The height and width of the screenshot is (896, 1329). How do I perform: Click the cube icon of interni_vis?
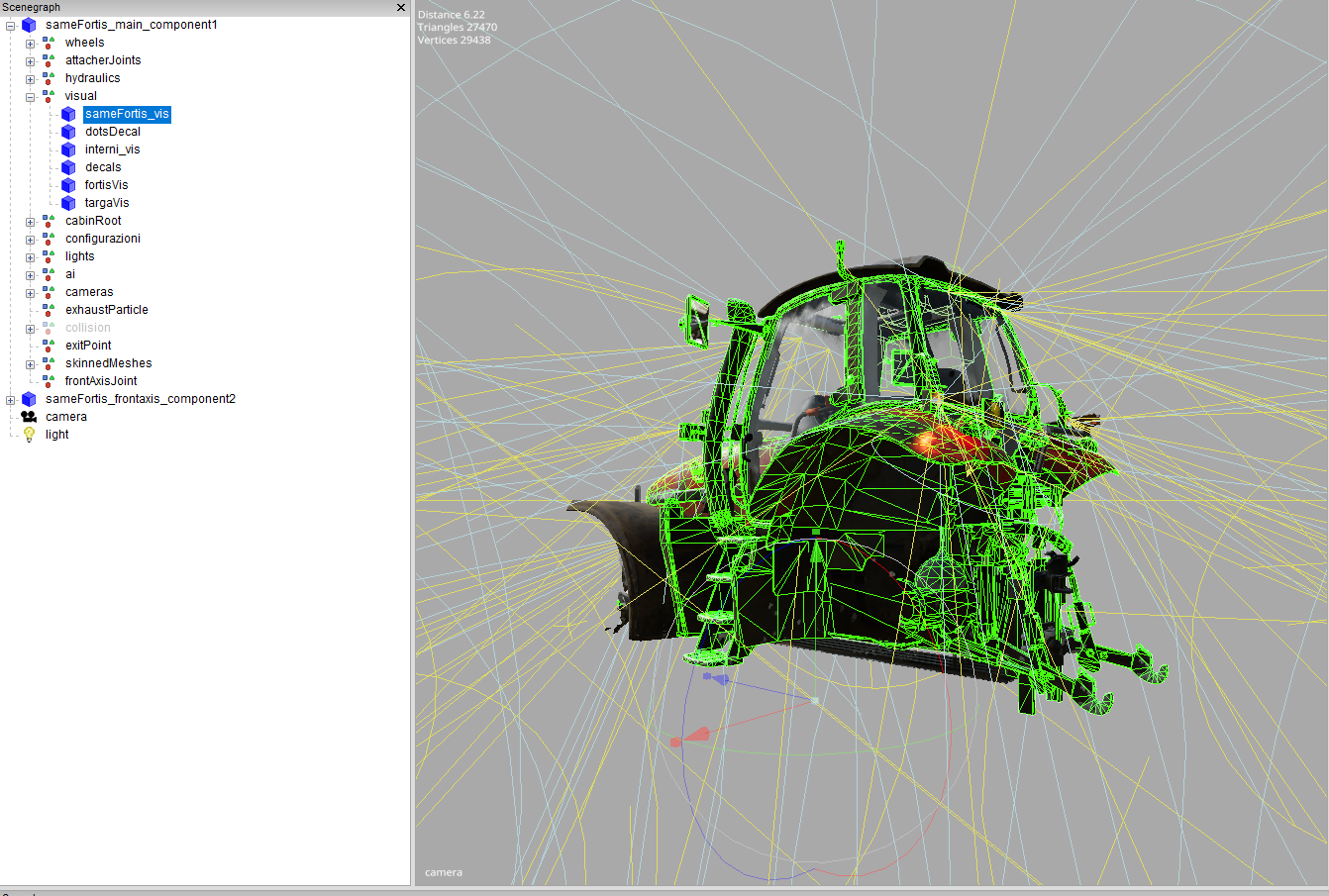pos(68,149)
